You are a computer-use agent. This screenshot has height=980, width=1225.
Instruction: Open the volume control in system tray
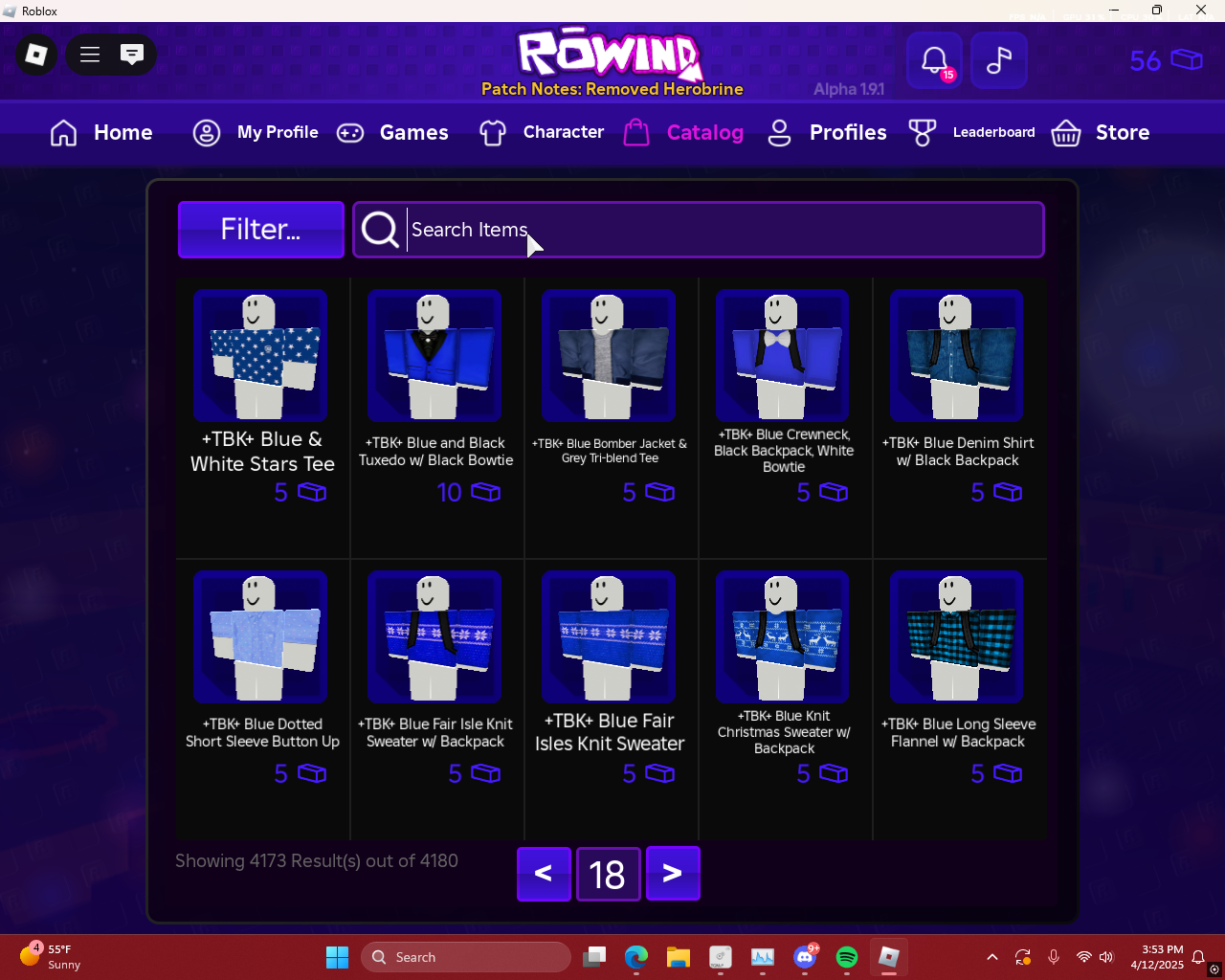point(1106,957)
